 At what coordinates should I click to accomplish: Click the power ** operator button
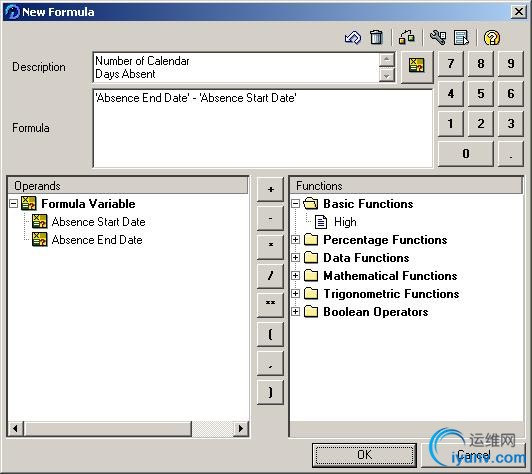[x=270, y=305]
